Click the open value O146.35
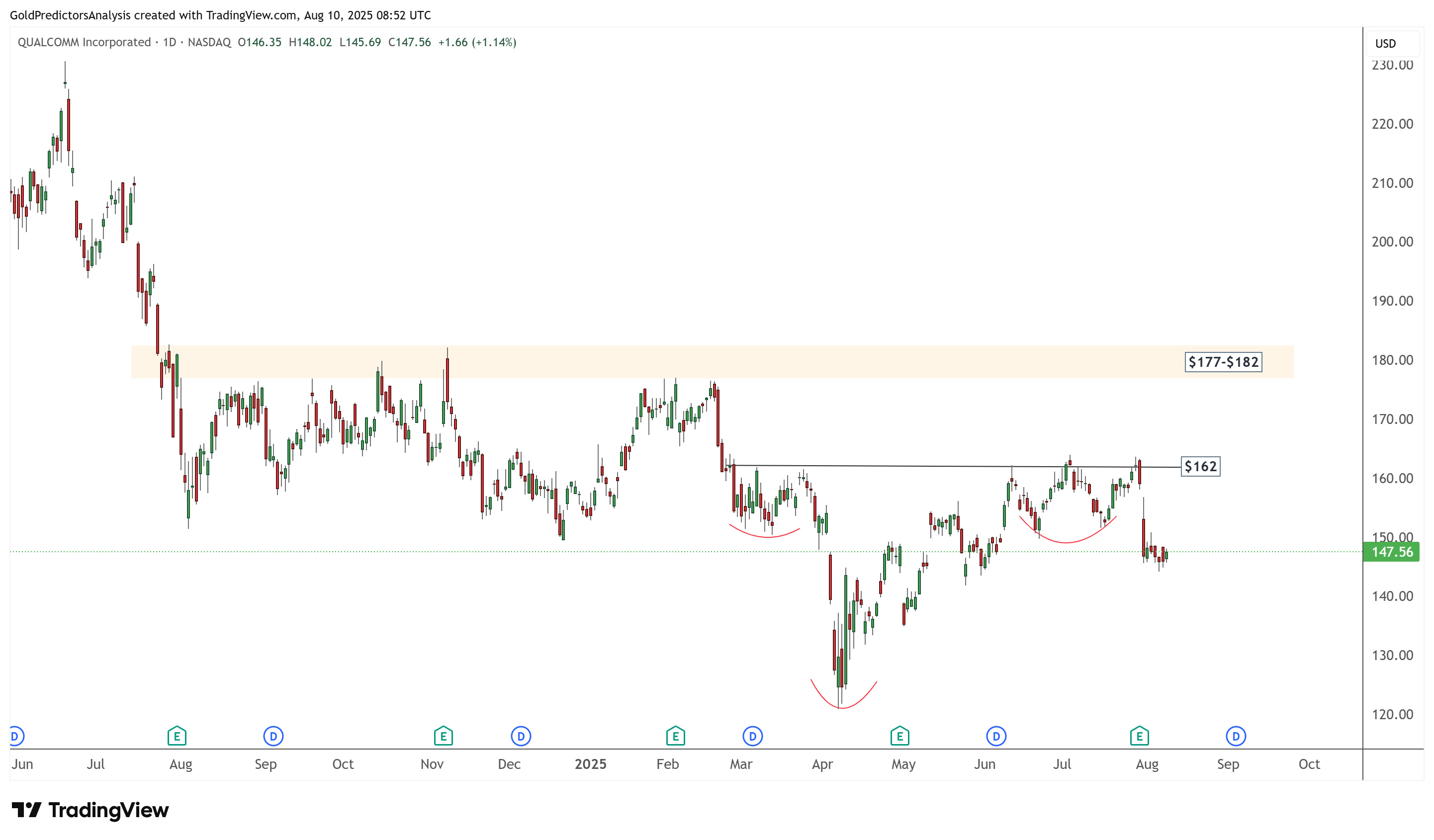This screenshot has height=840, width=1434. (x=260, y=42)
